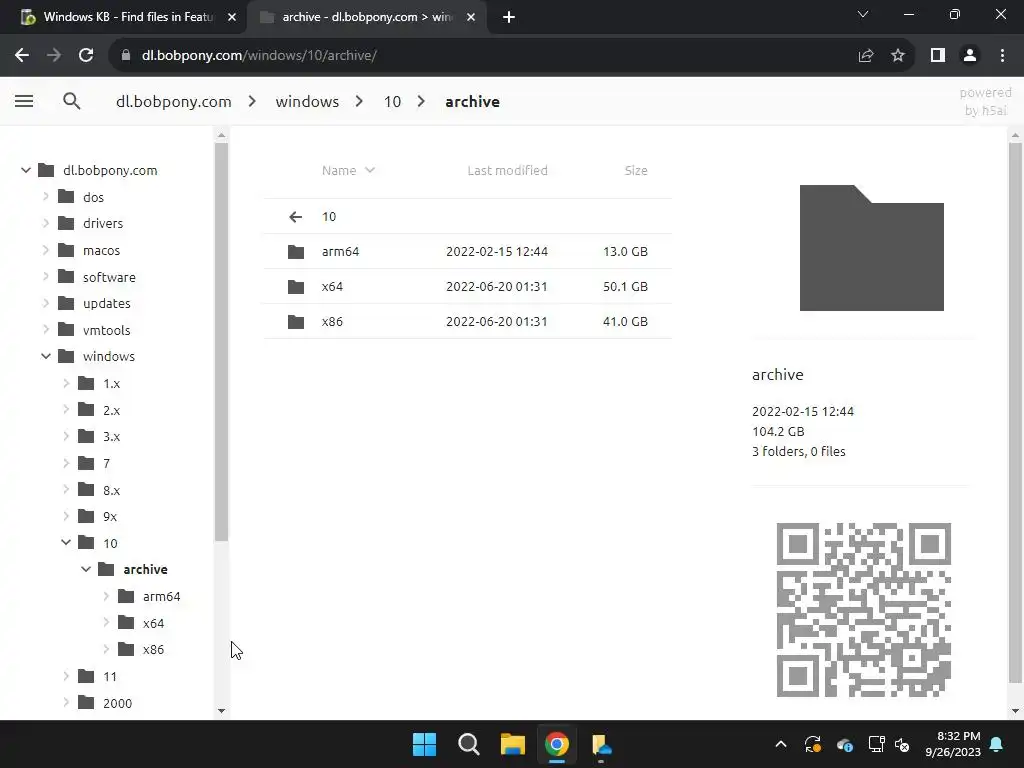The width and height of the screenshot is (1024, 768).
Task: Click 2022-02-15 12:44 date of arm64 row
Action: click(497, 251)
